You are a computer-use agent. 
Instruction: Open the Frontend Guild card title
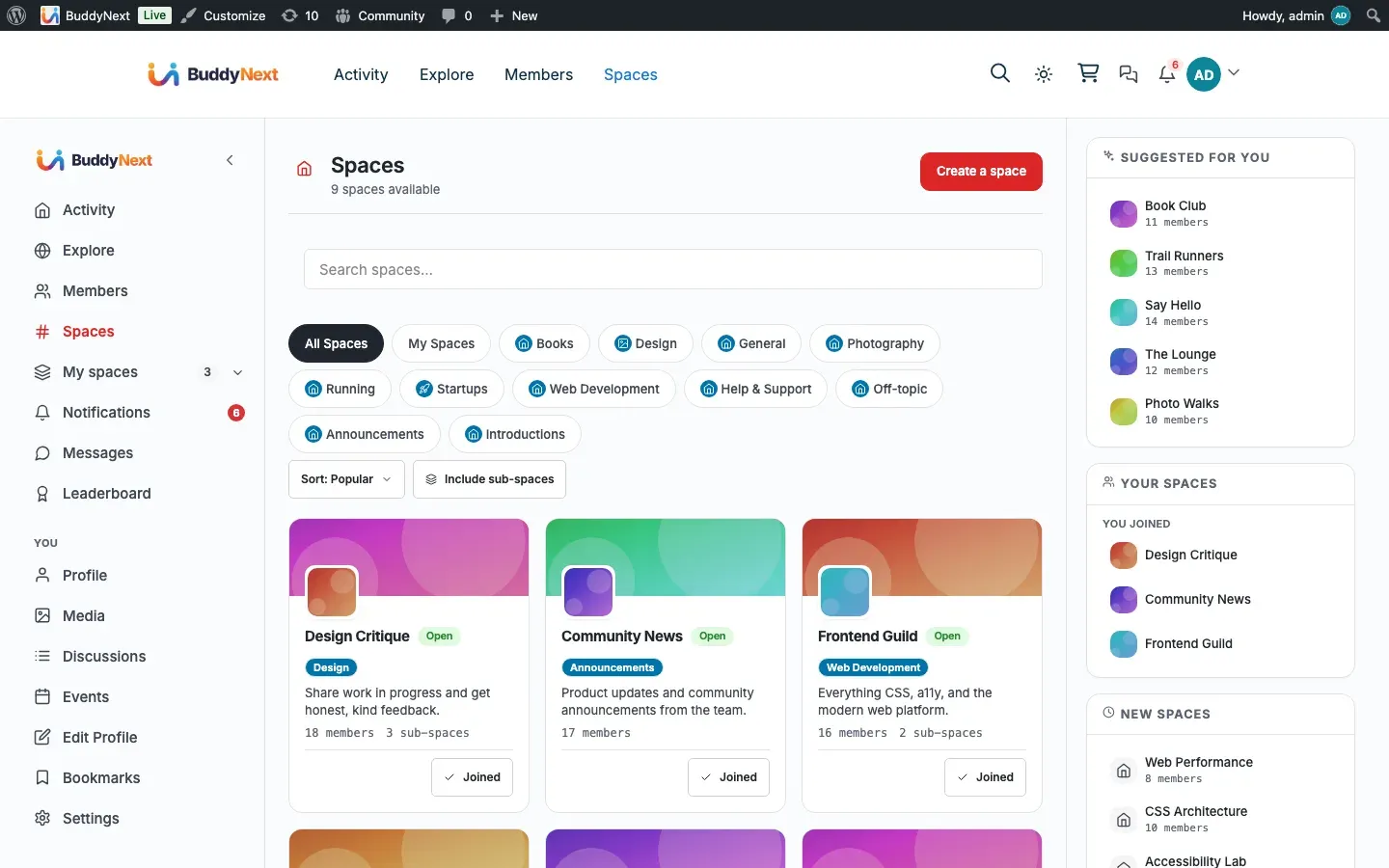pyautogui.click(x=867, y=637)
